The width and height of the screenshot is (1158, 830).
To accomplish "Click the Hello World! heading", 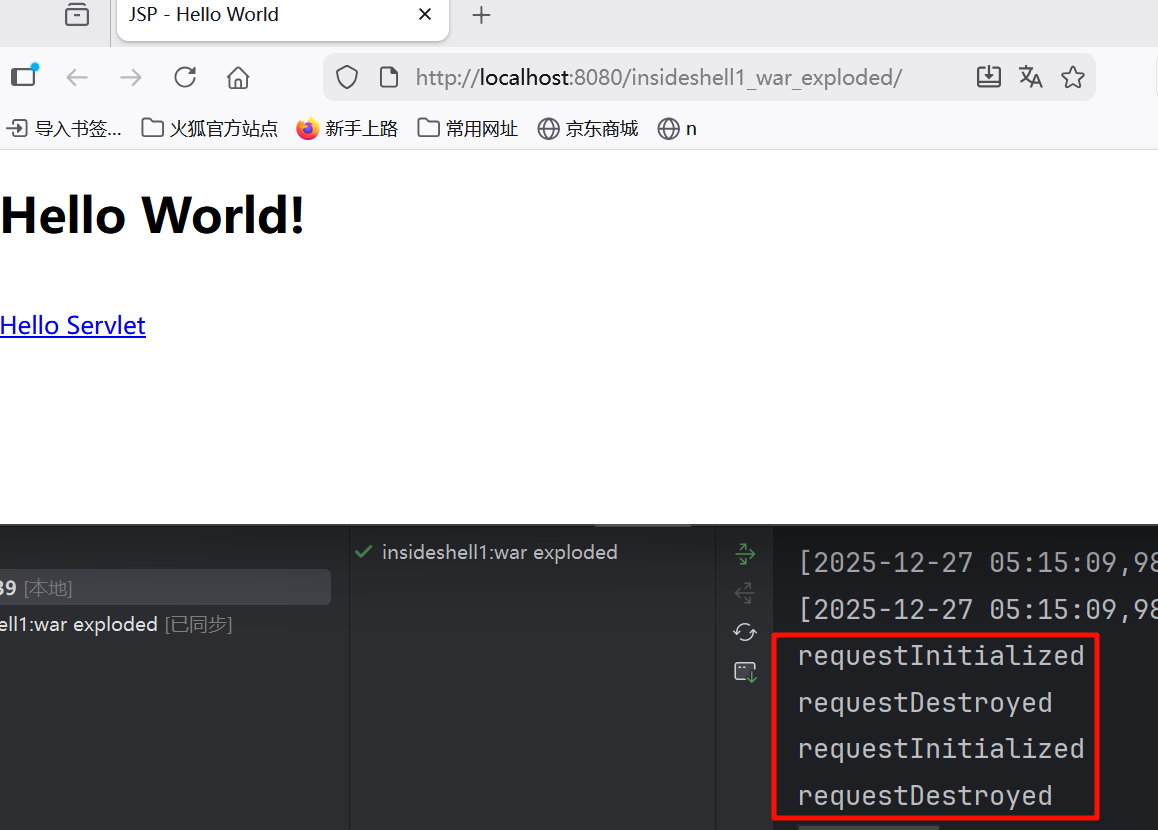I will (x=153, y=215).
